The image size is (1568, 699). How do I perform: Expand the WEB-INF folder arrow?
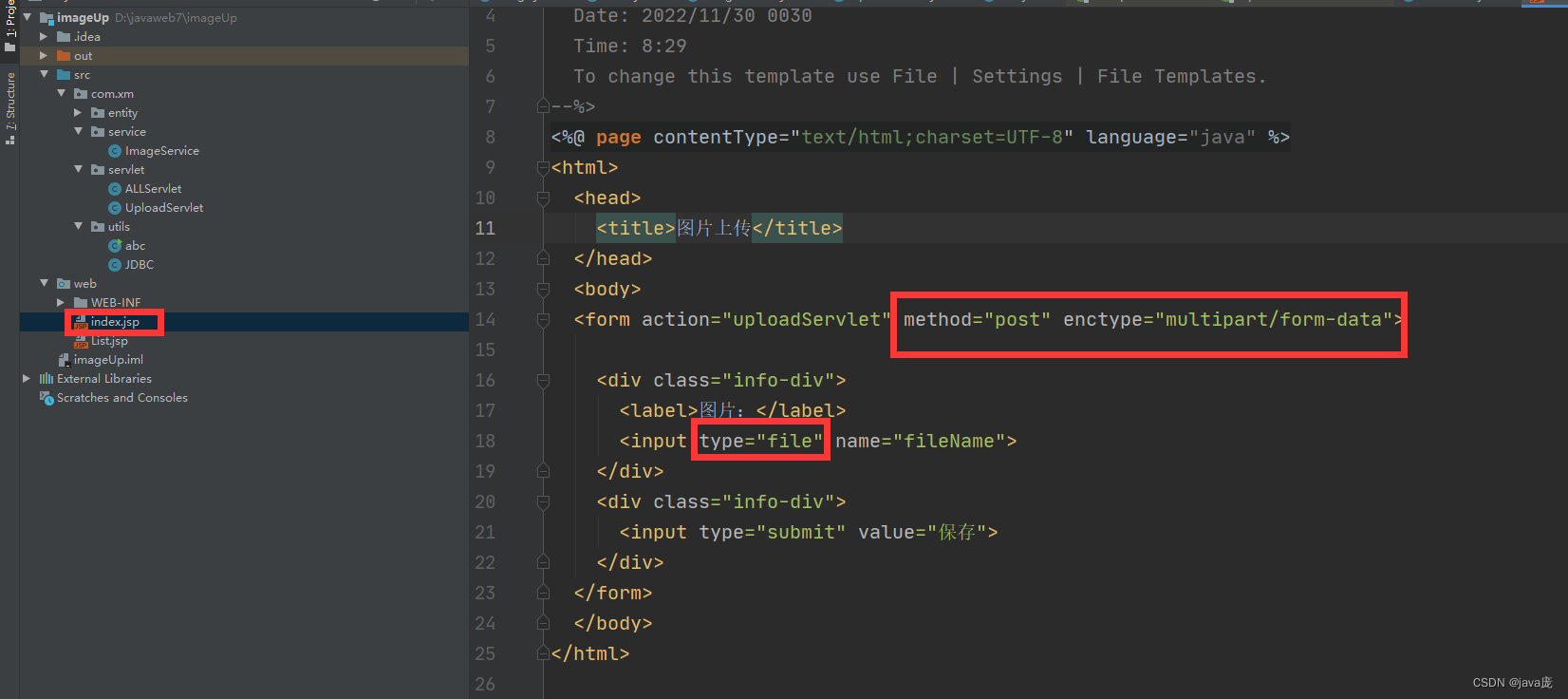pyautogui.click(x=61, y=302)
